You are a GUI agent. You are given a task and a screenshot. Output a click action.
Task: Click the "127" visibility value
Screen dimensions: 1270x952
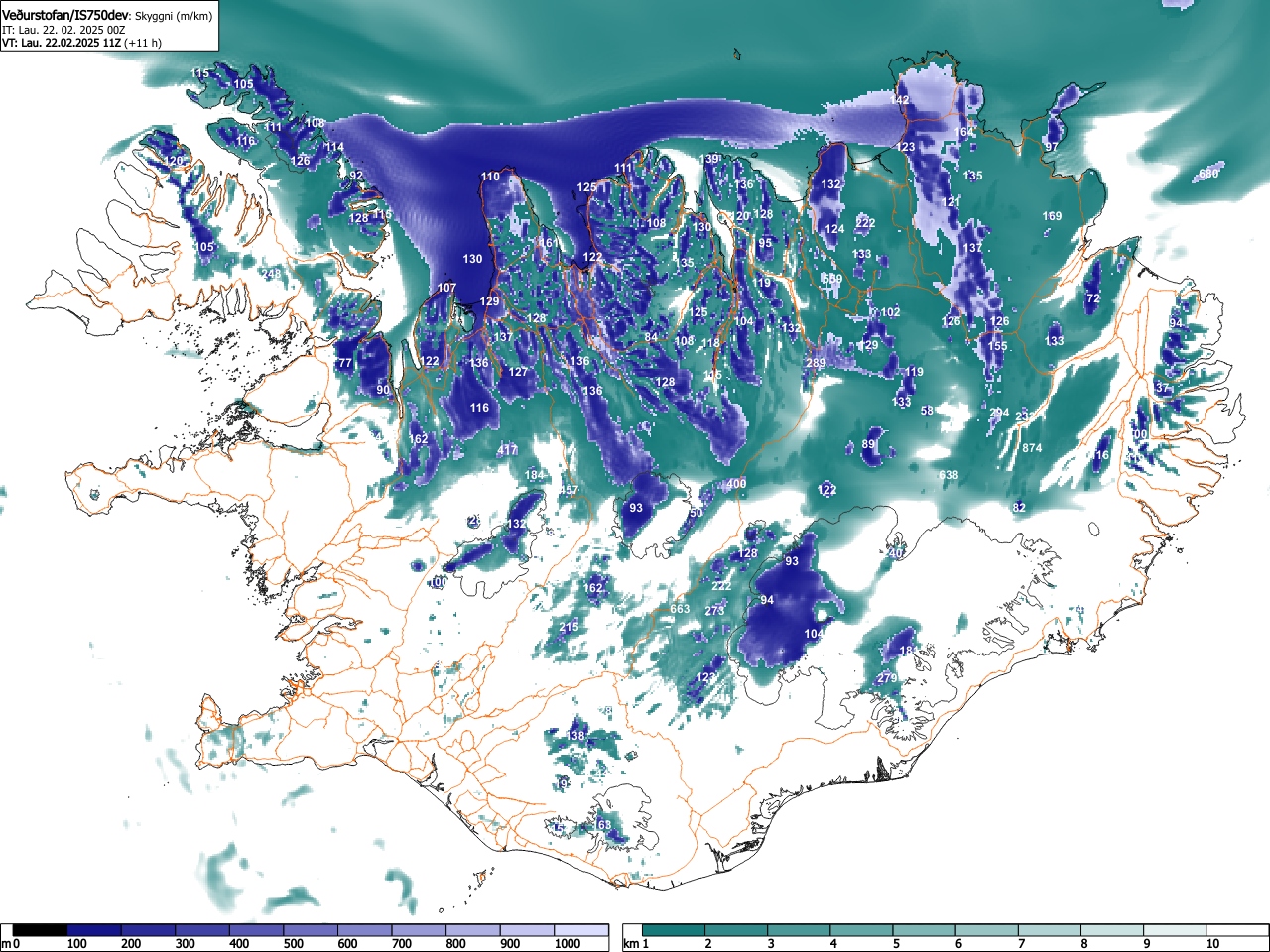519,373
